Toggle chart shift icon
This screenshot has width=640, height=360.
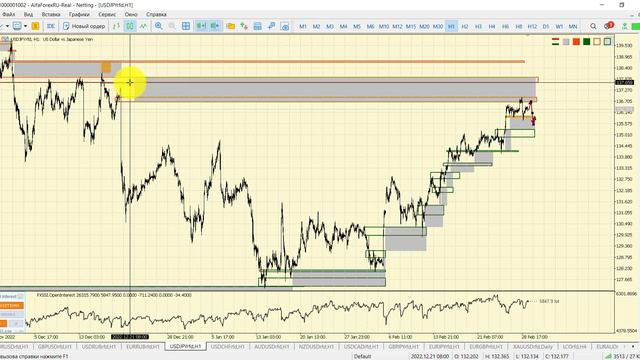coord(215,26)
